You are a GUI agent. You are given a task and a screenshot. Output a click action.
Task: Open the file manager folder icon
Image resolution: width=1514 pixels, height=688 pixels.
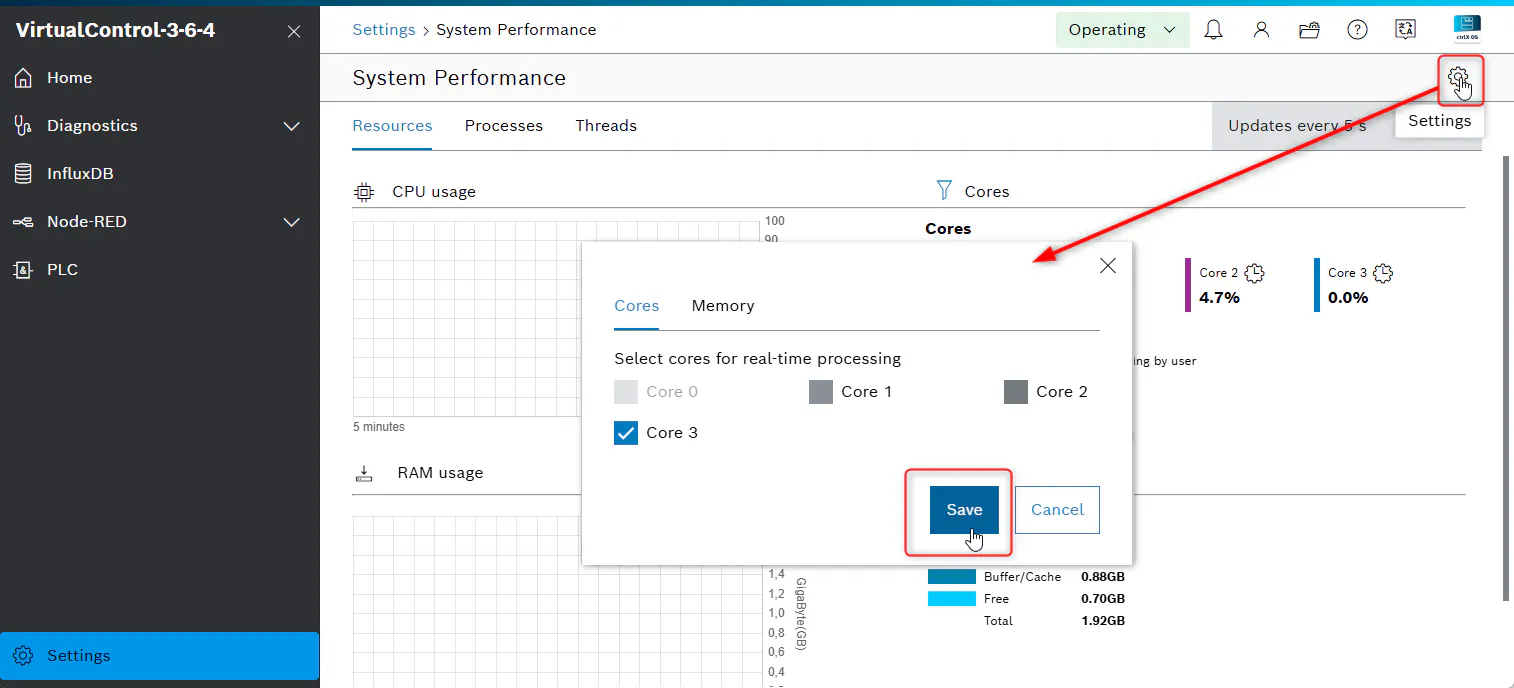click(1309, 30)
